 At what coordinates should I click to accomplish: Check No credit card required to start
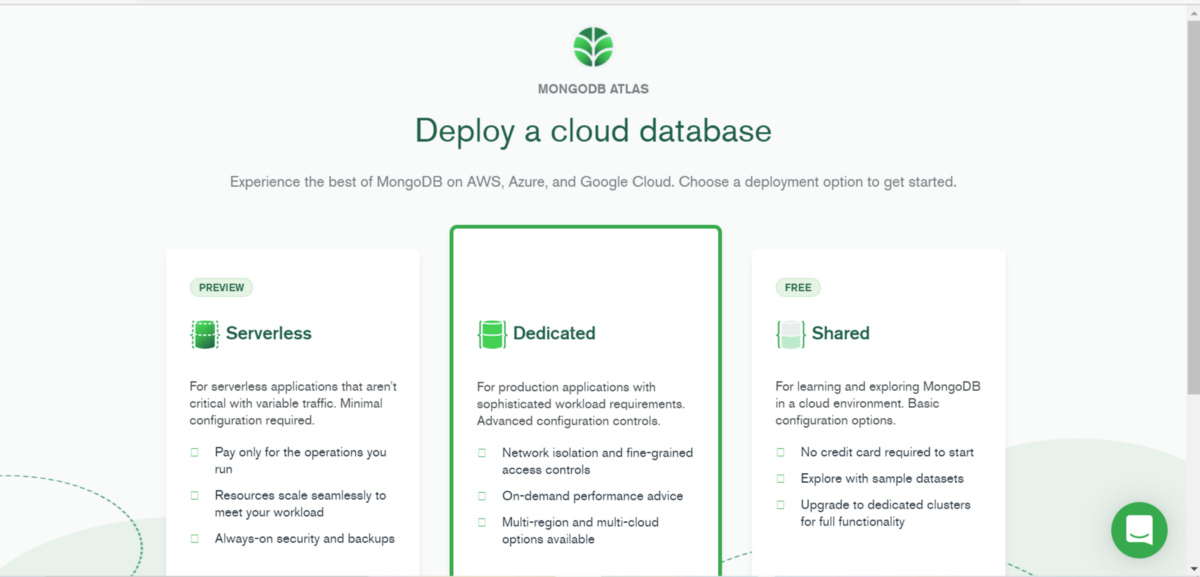click(779, 452)
